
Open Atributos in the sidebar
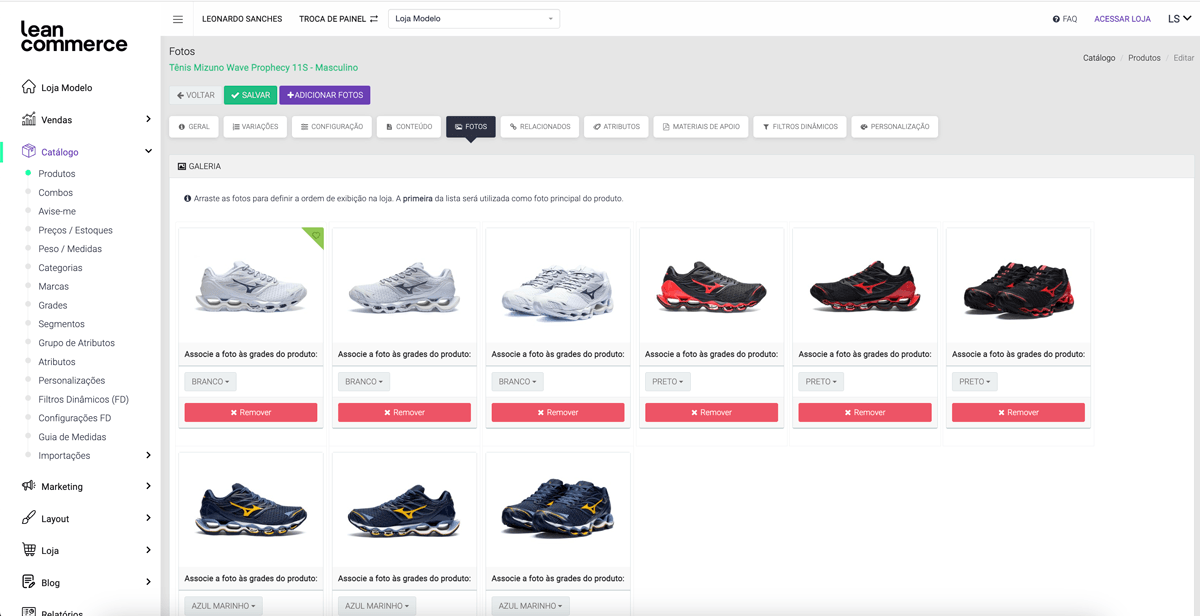(x=57, y=362)
